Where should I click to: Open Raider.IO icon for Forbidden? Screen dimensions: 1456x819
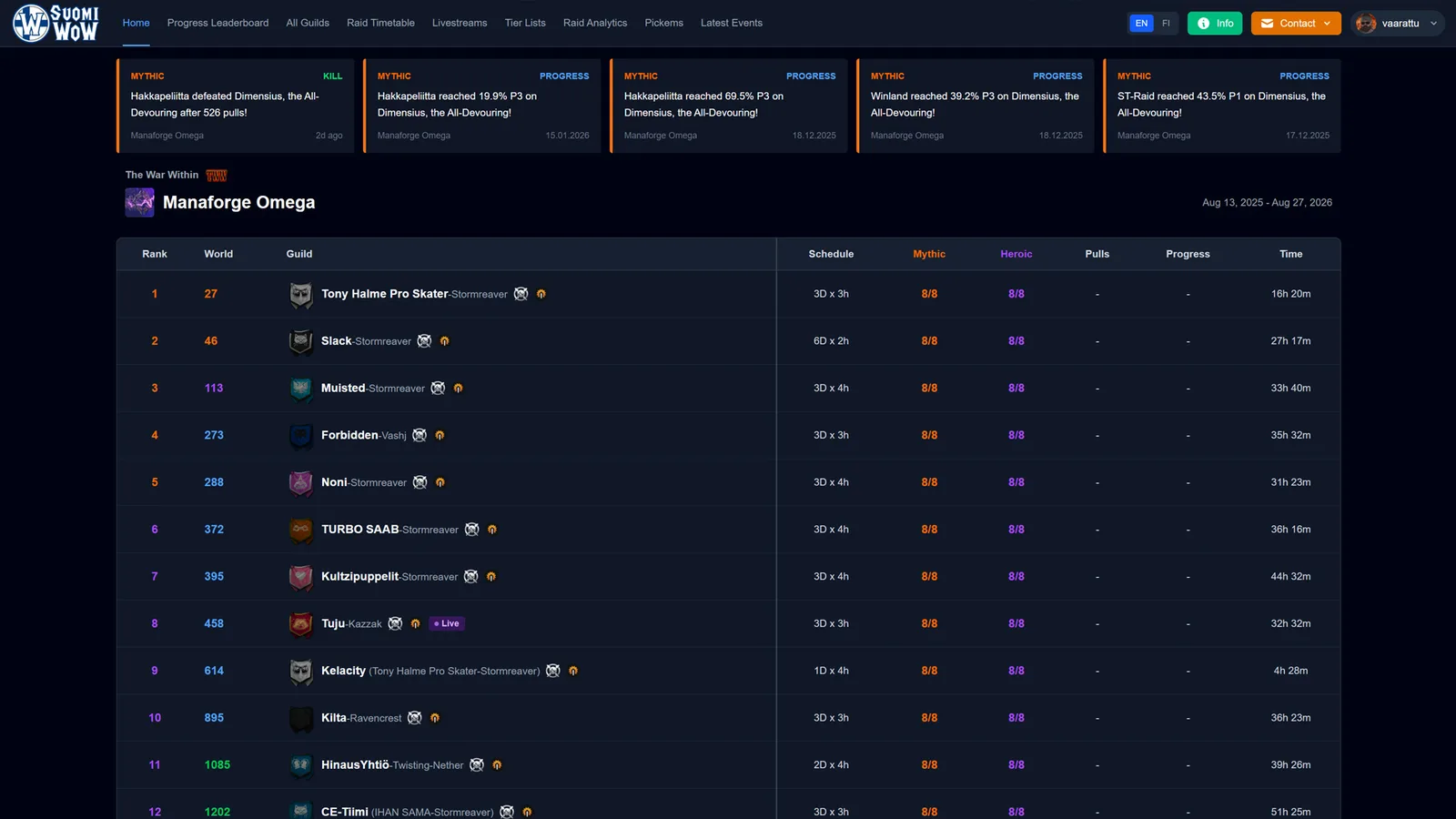(440, 435)
